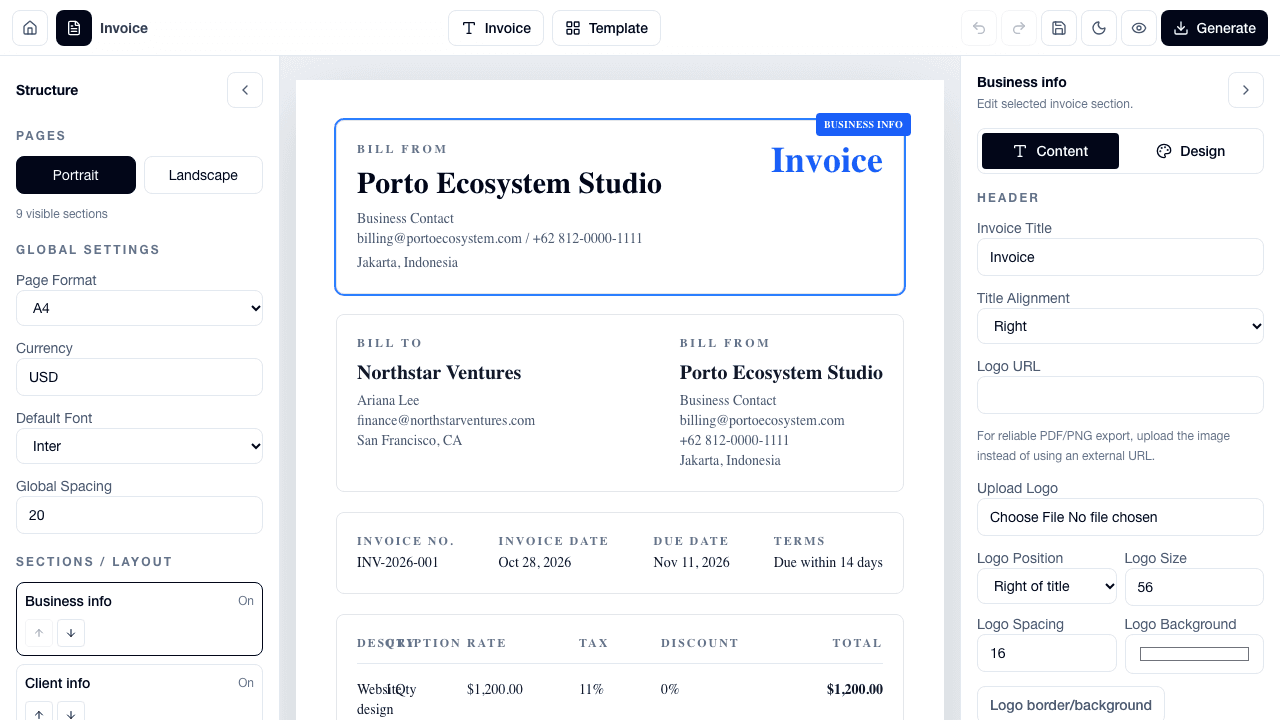Move Business info section down

(x=71, y=632)
